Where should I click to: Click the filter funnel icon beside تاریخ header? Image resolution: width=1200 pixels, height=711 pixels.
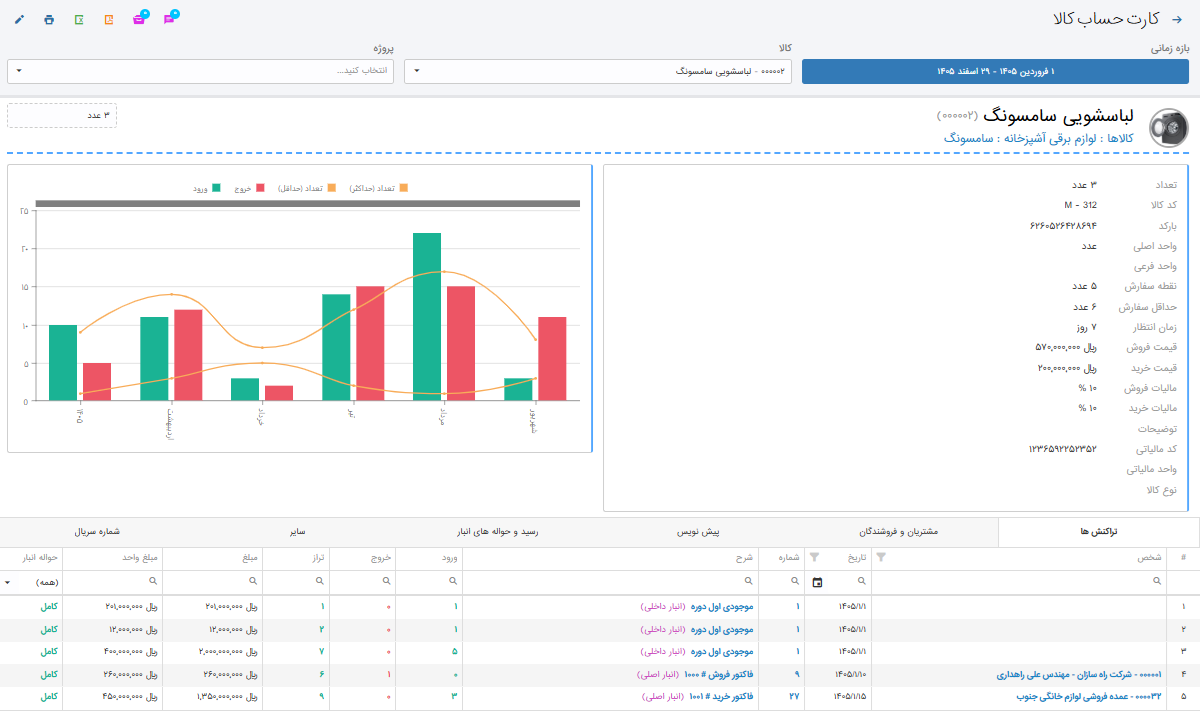point(880,557)
